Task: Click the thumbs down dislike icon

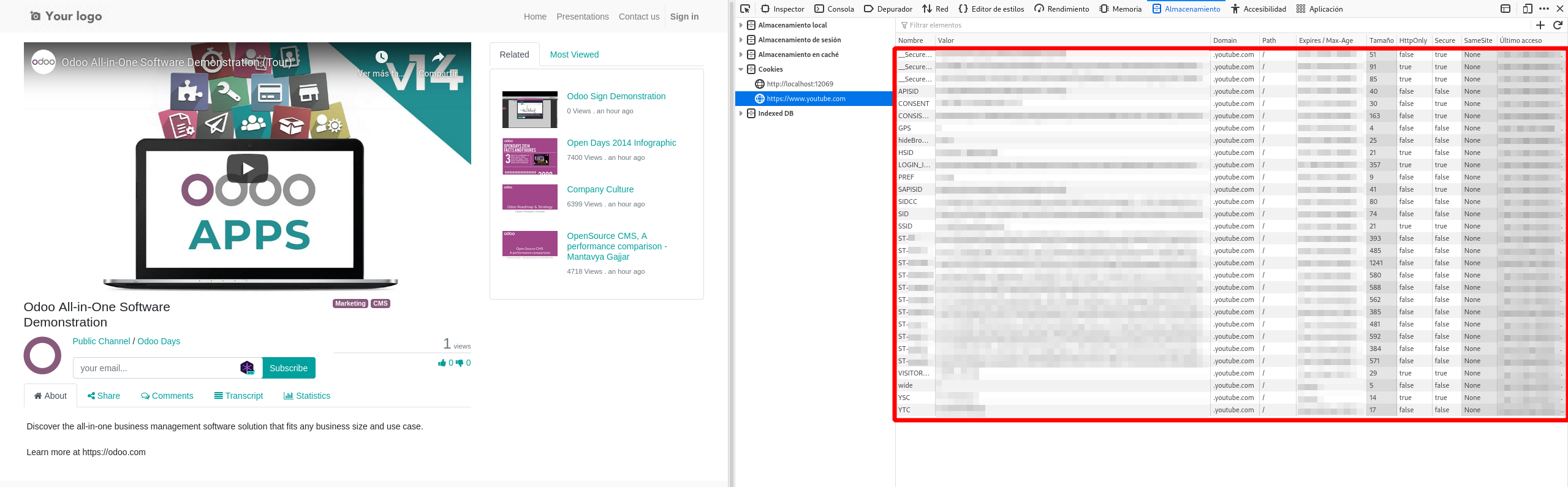Action: 460,363
